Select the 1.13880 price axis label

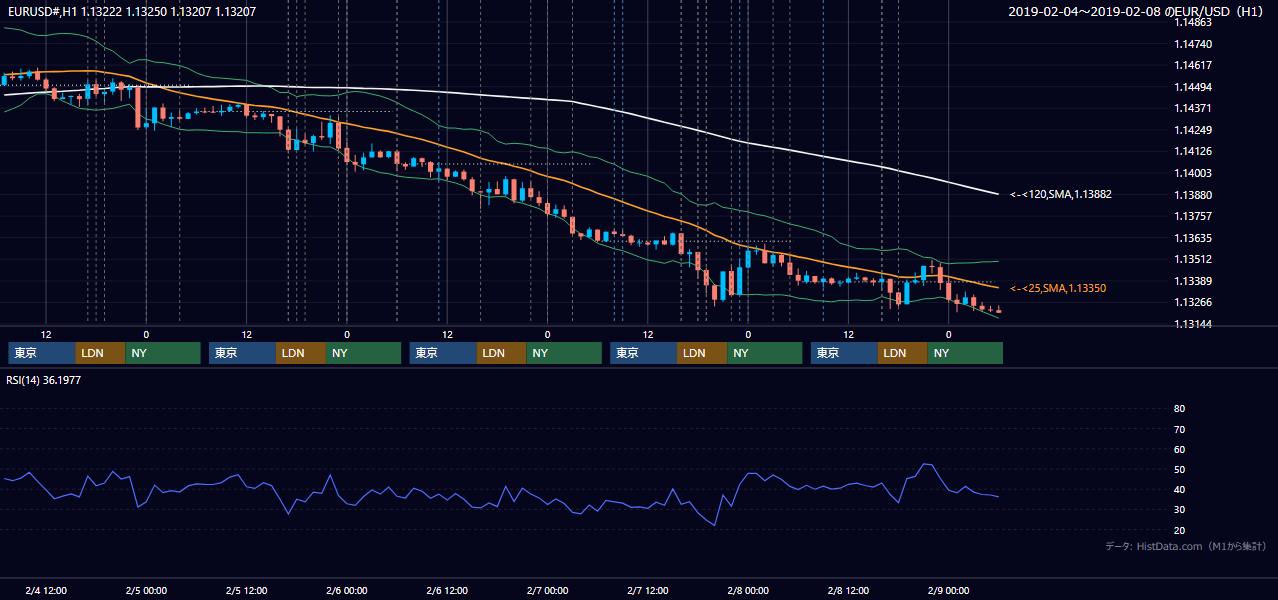tap(1193, 195)
